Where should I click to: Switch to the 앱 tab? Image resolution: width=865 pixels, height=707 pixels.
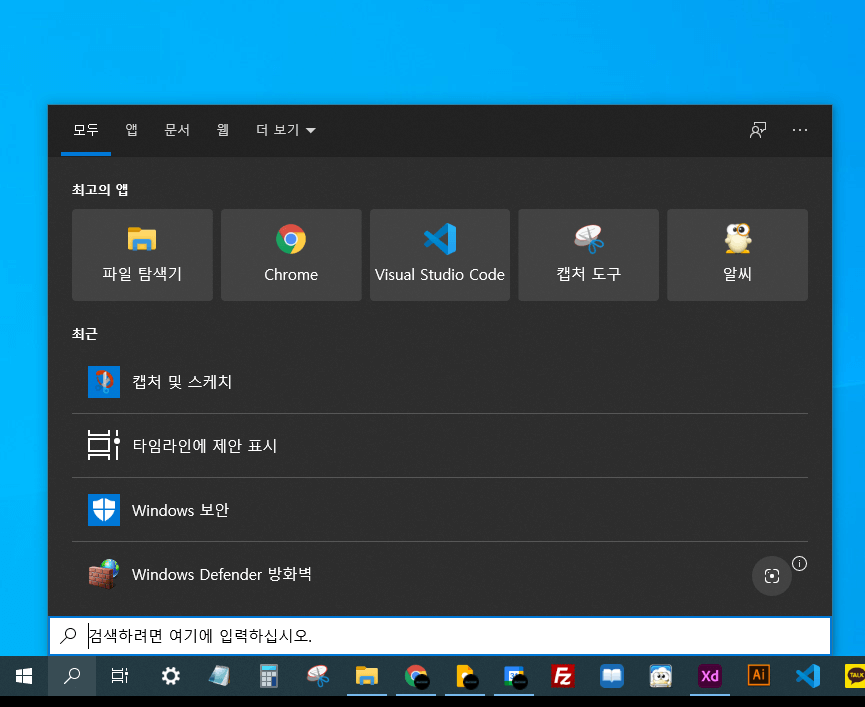(x=131, y=130)
